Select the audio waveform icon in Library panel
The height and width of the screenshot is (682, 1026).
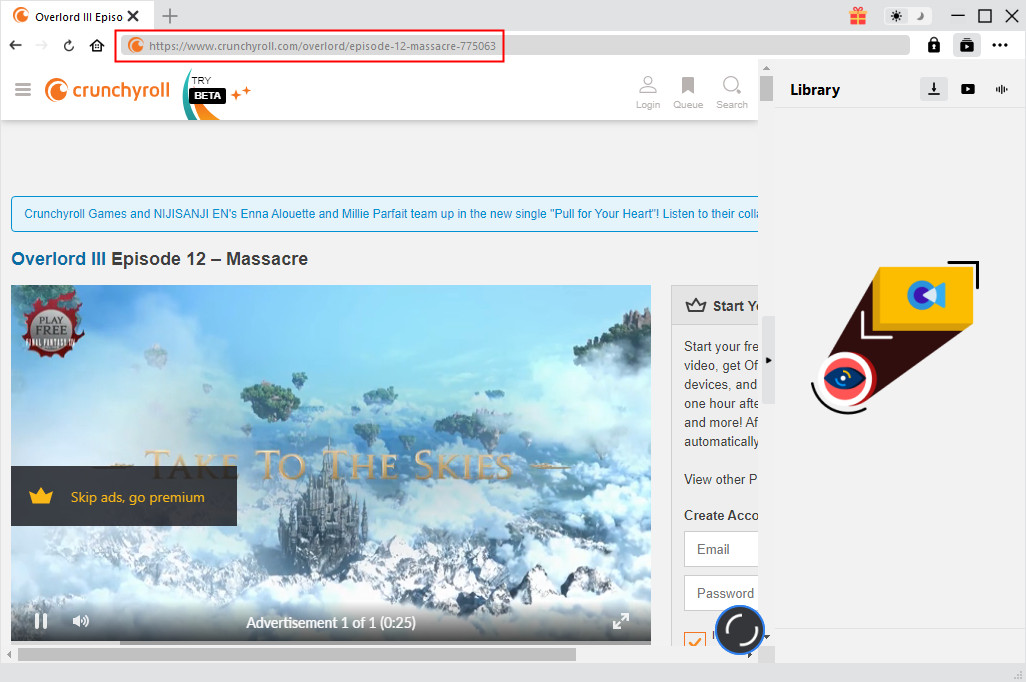click(1001, 89)
